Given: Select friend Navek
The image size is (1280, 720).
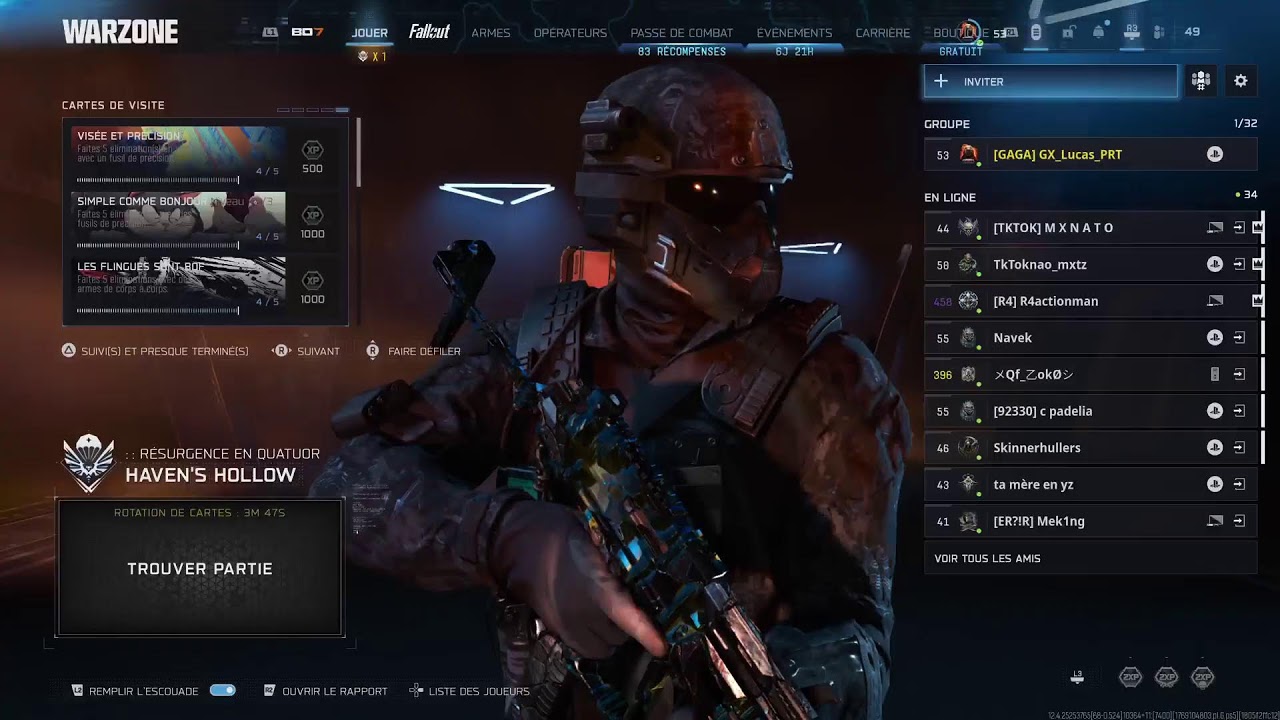Looking at the screenshot, I should point(1090,338).
